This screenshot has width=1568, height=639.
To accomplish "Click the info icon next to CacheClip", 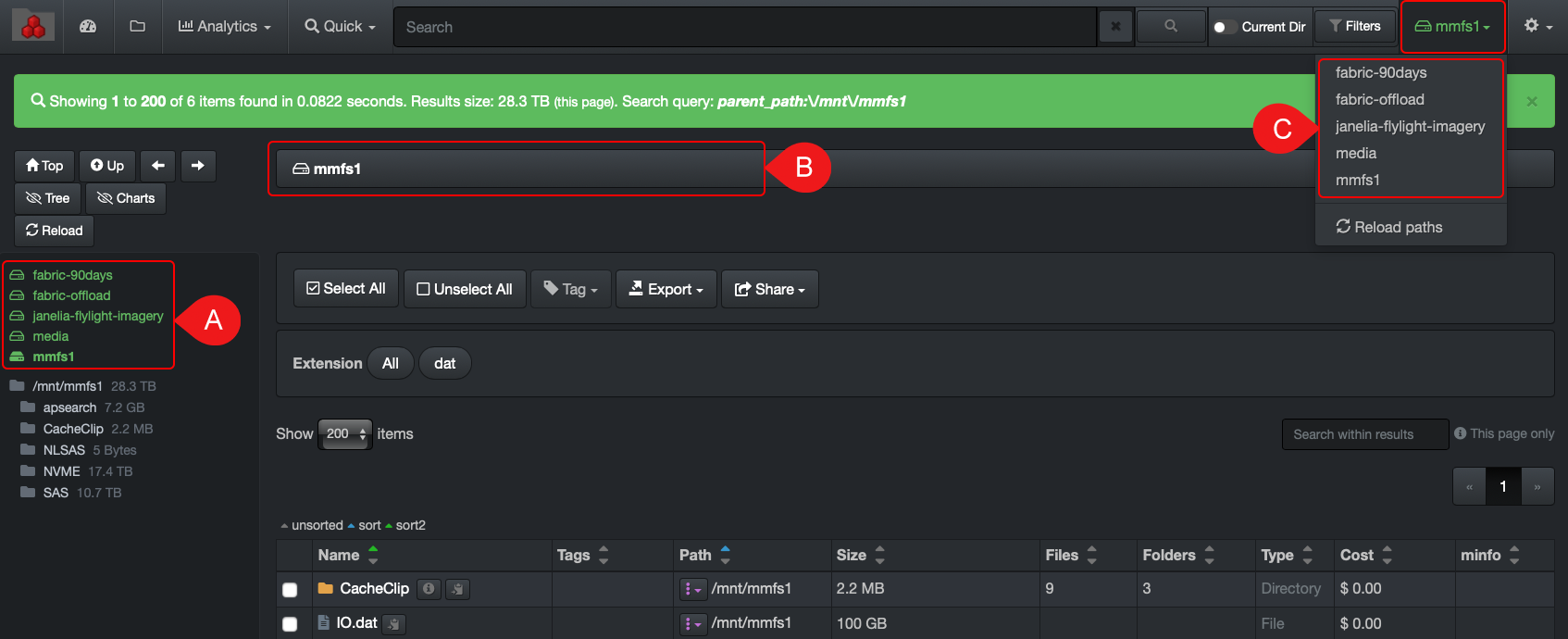I will tap(429, 589).
